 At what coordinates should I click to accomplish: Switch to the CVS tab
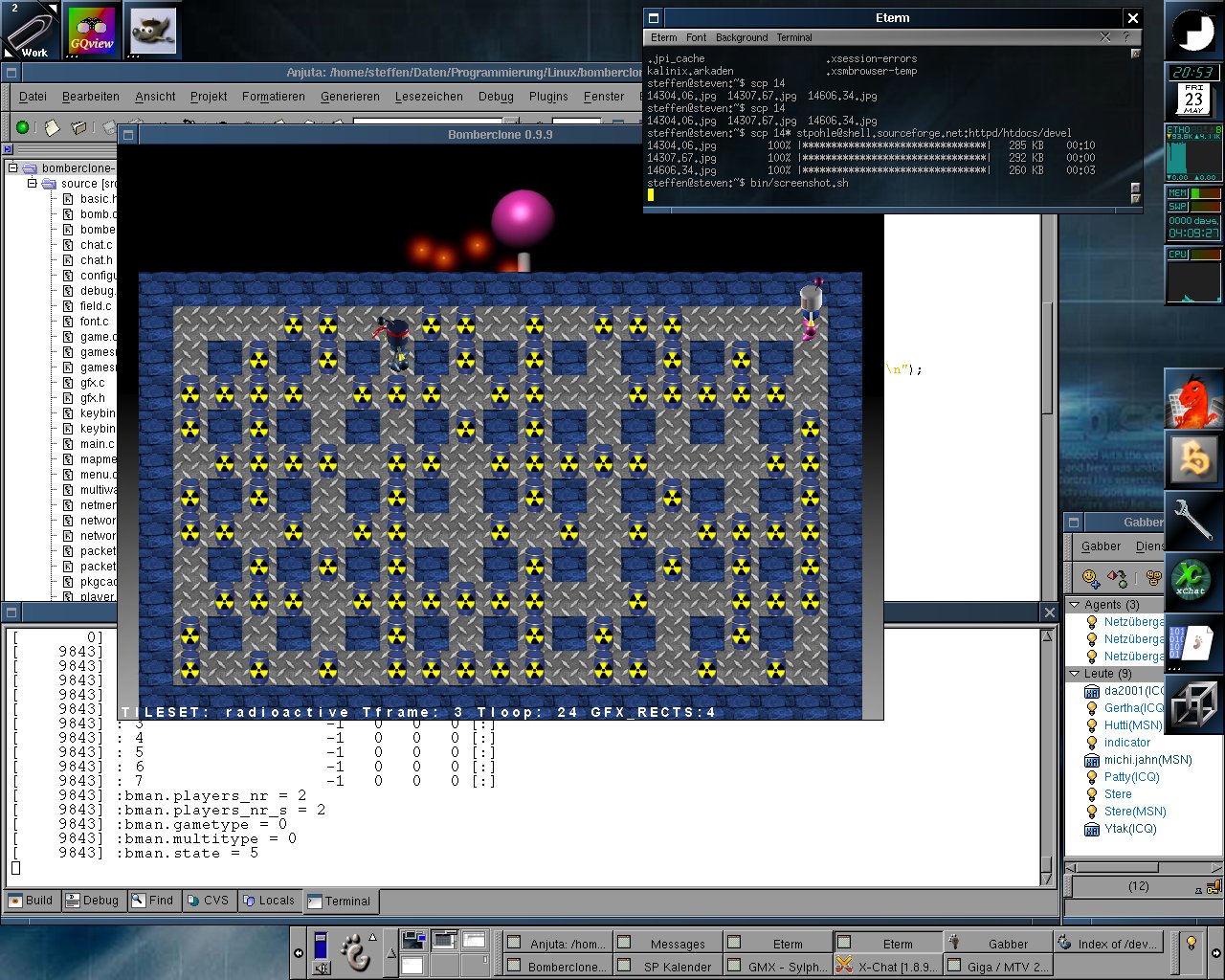[208, 901]
